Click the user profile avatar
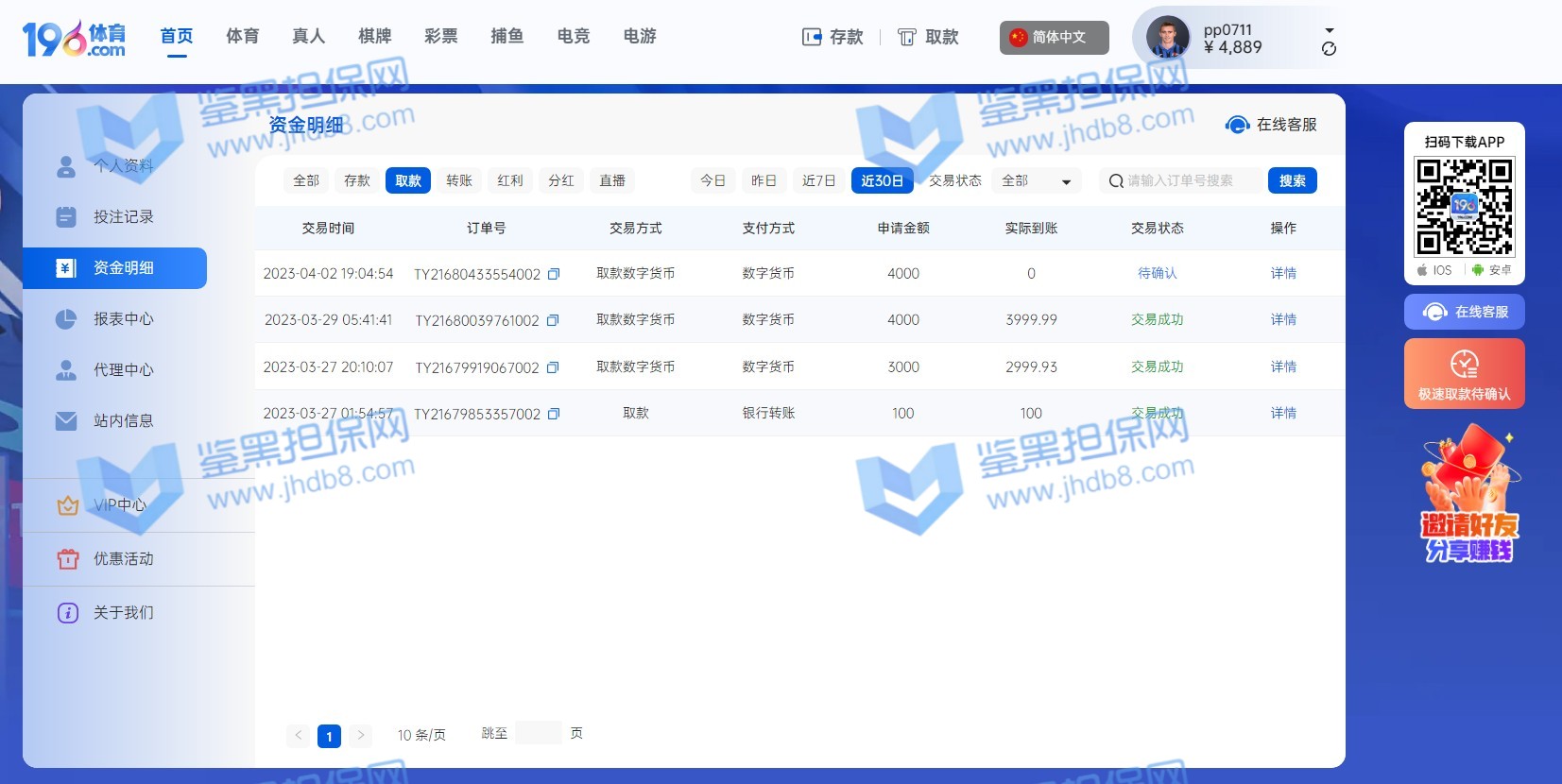 [x=1167, y=38]
